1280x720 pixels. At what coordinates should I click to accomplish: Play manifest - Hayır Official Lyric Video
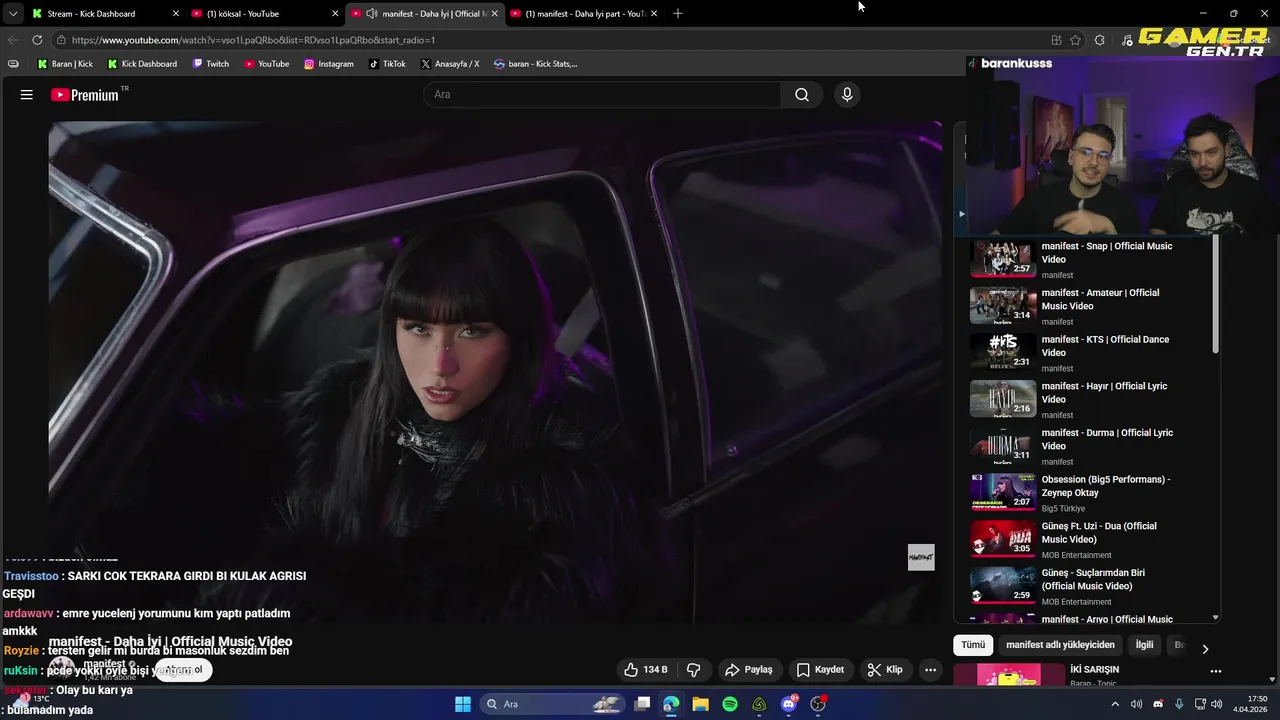click(1090, 399)
